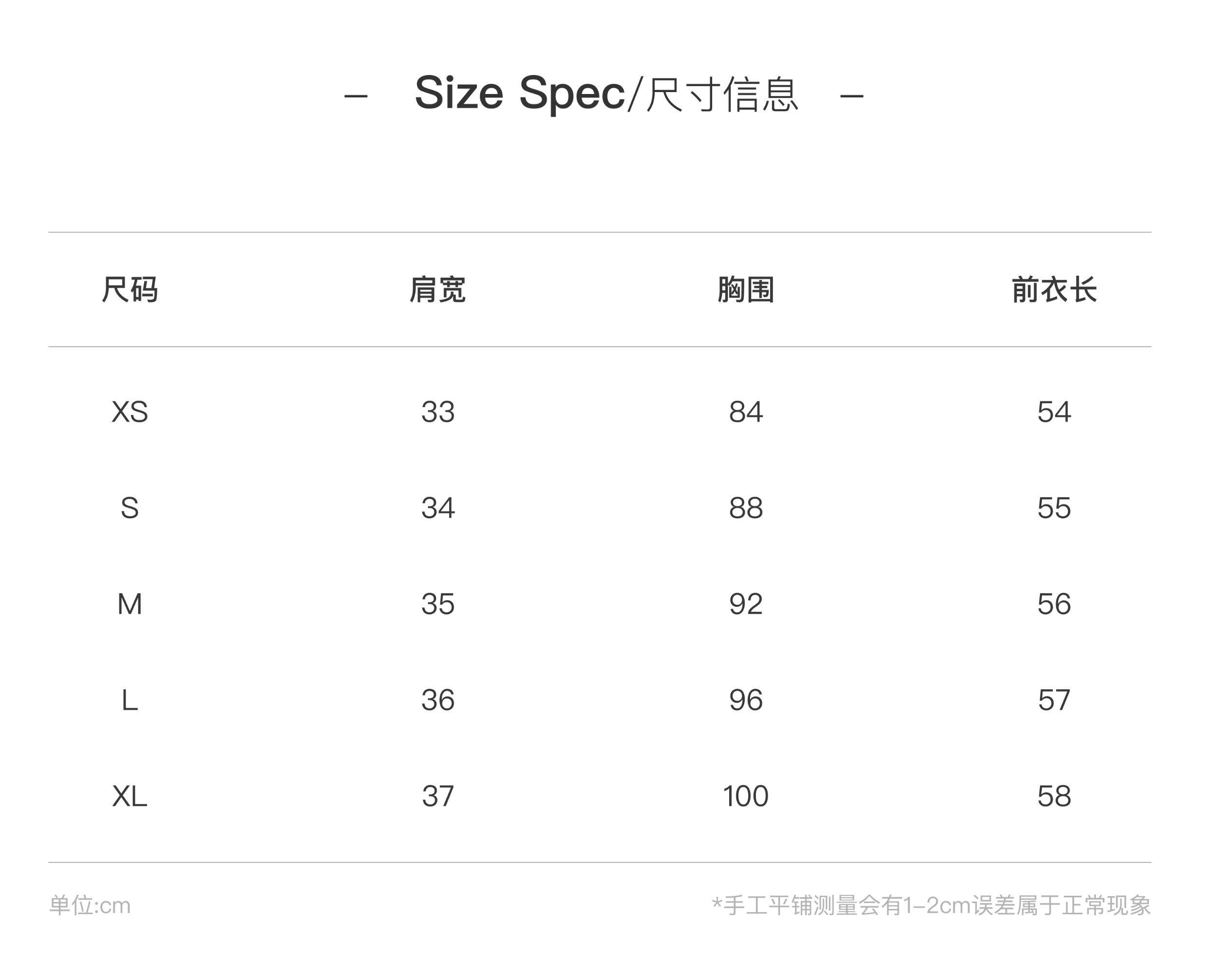Image resolution: width=1208 pixels, height=980 pixels.
Task: Select the L size row label
Action: (130, 700)
